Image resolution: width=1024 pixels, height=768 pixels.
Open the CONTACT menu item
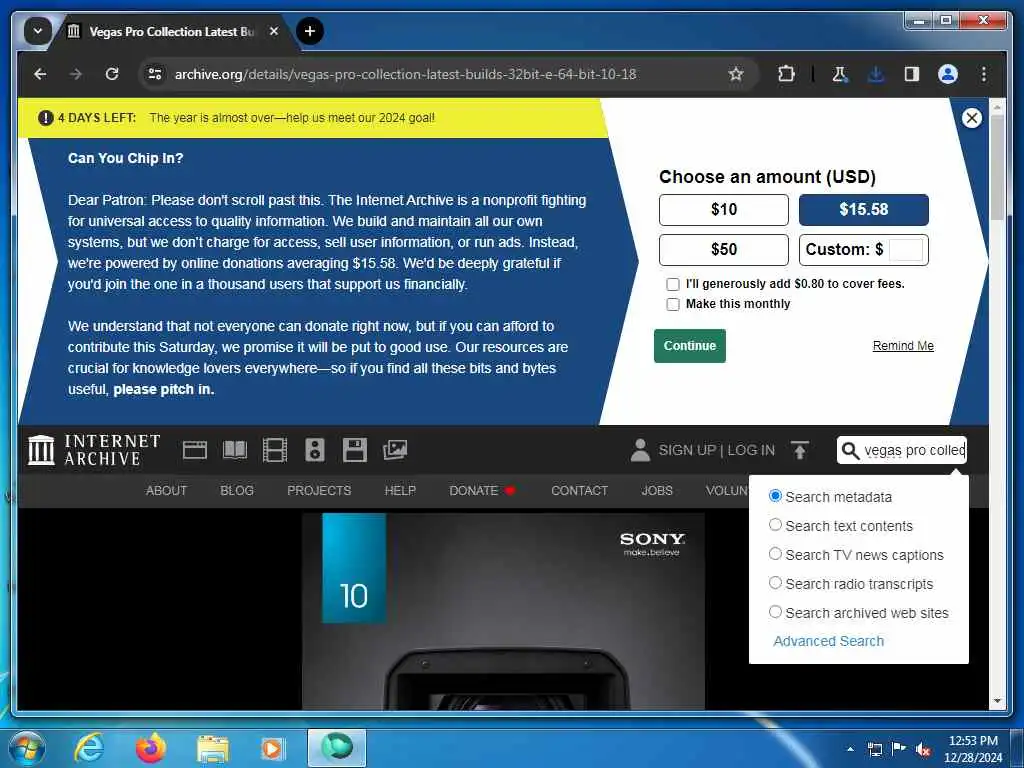(x=579, y=490)
